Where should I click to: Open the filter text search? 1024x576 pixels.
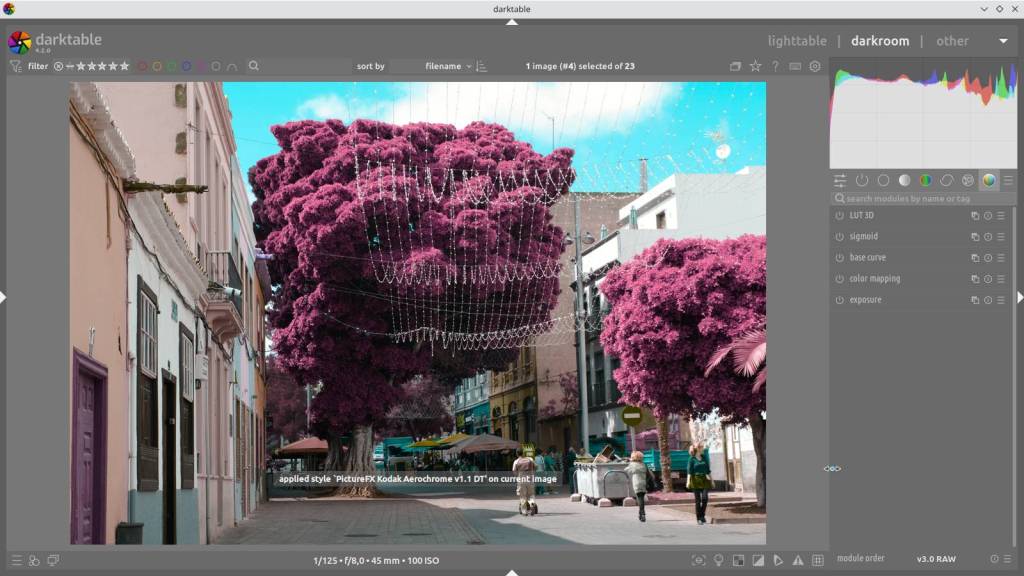coord(254,66)
